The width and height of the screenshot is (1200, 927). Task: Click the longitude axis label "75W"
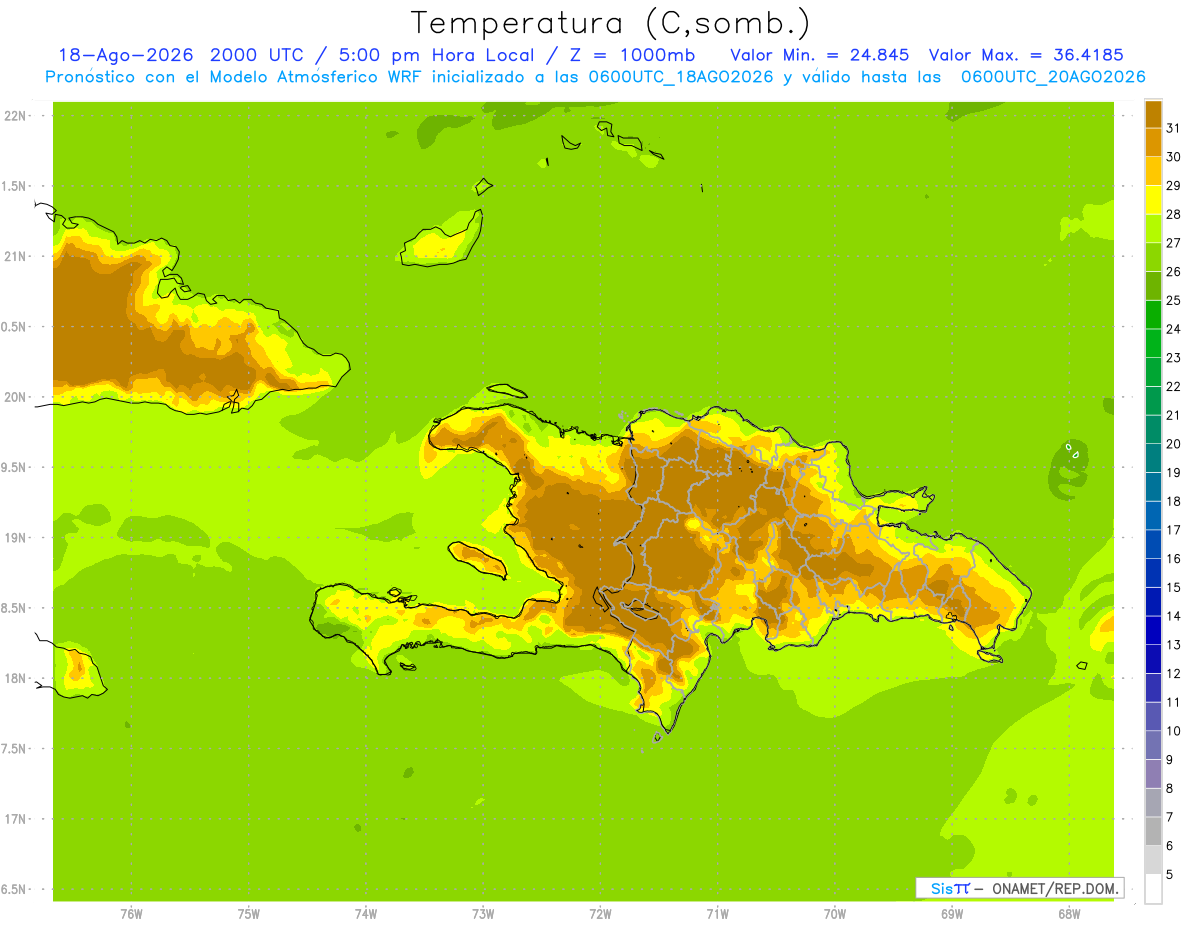click(249, 913)
